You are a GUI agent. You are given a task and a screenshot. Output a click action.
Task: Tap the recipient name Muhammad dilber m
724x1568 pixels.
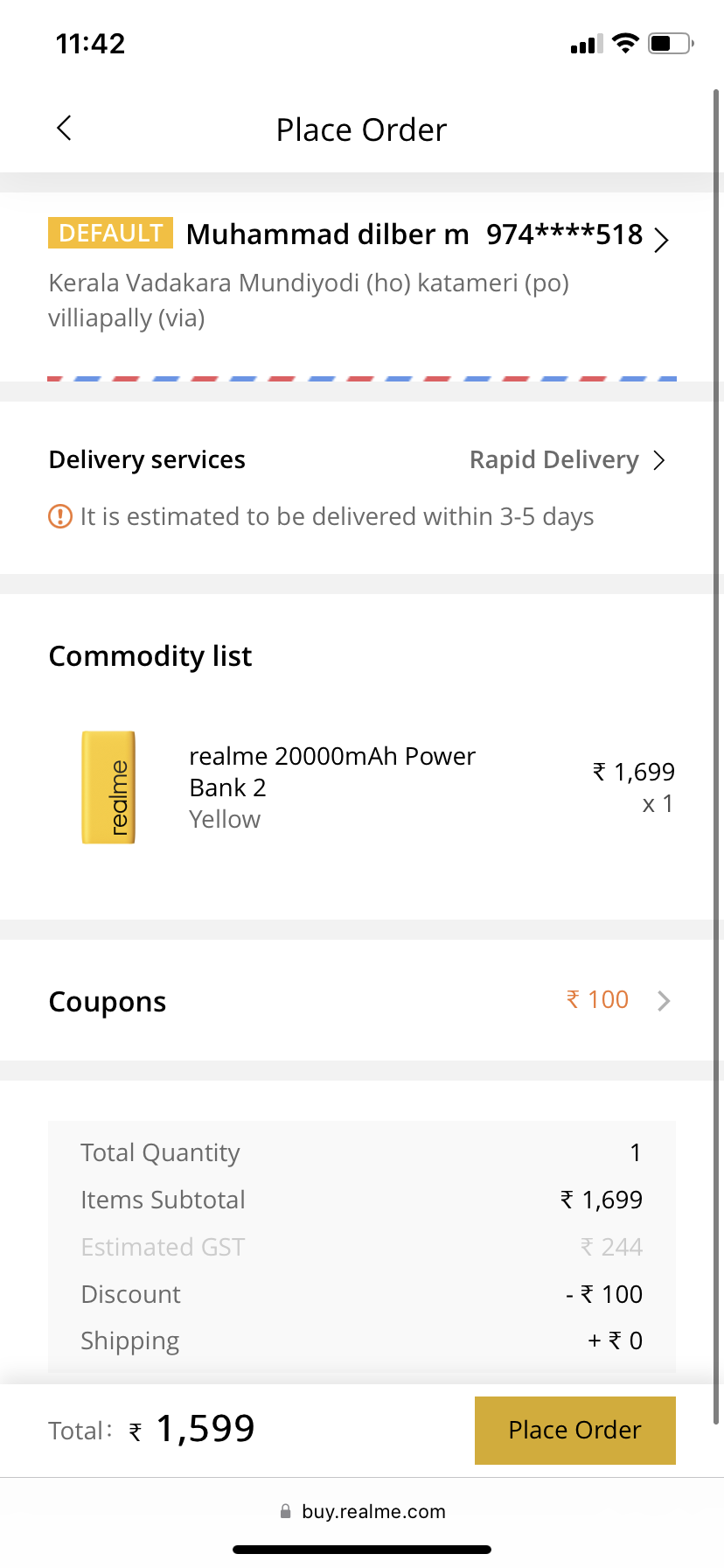pos(327,234)
